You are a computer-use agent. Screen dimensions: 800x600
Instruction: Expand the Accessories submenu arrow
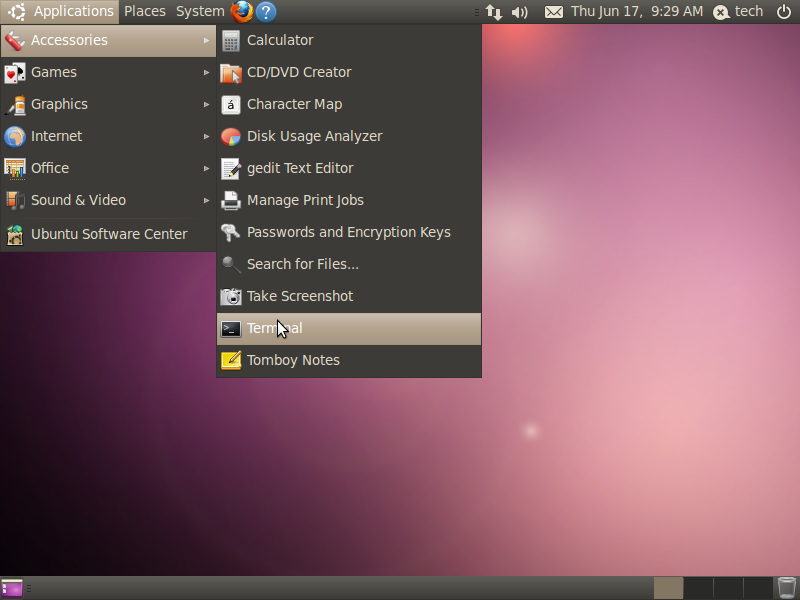207,40
